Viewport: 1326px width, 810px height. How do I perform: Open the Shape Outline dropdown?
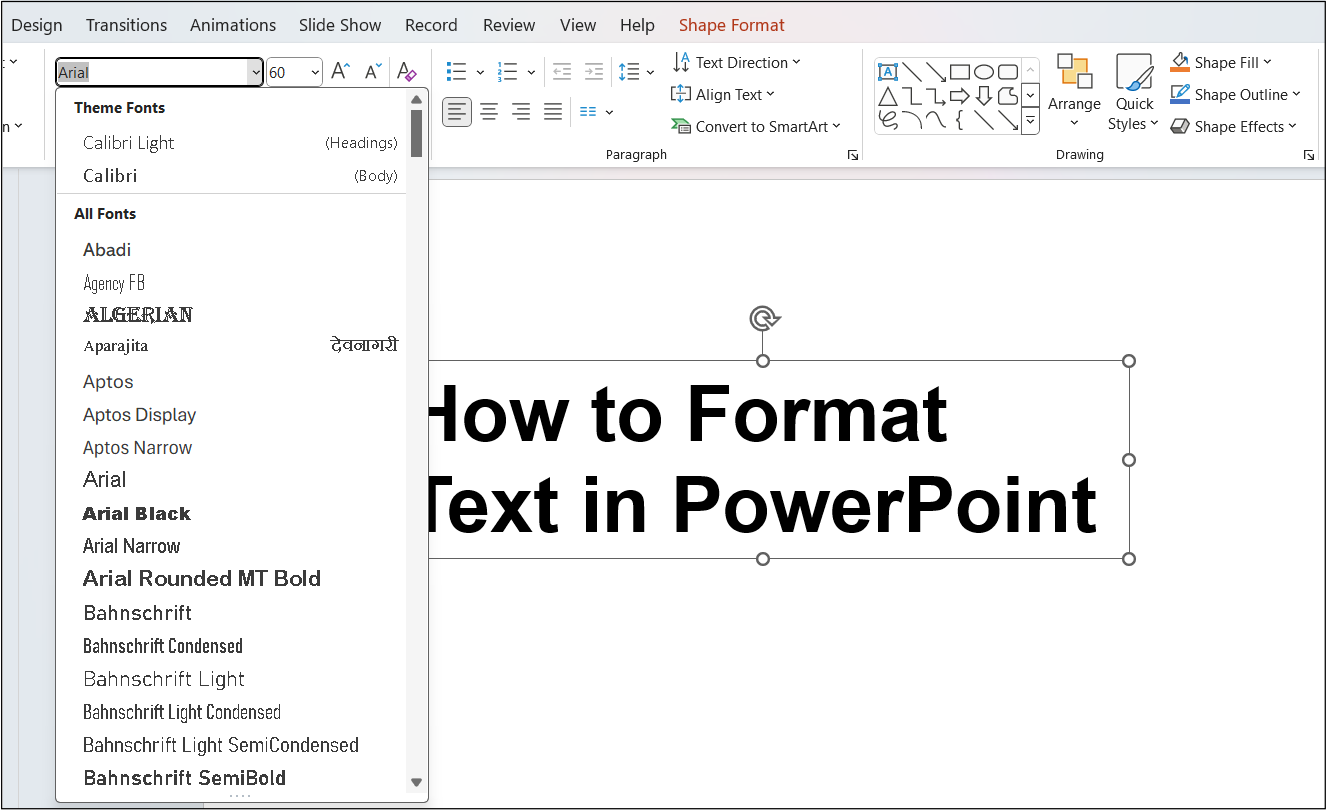(1235, 94)
